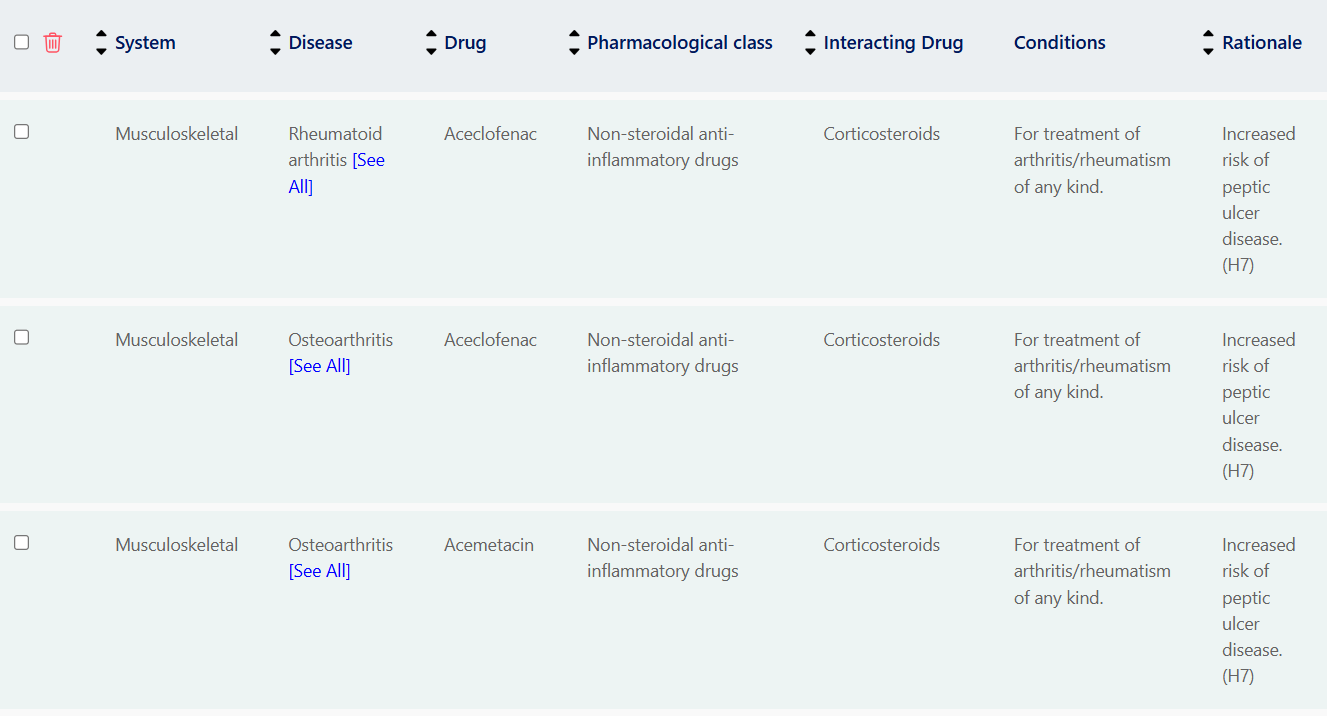Click See All in Acemetacin row

(319, 571)
